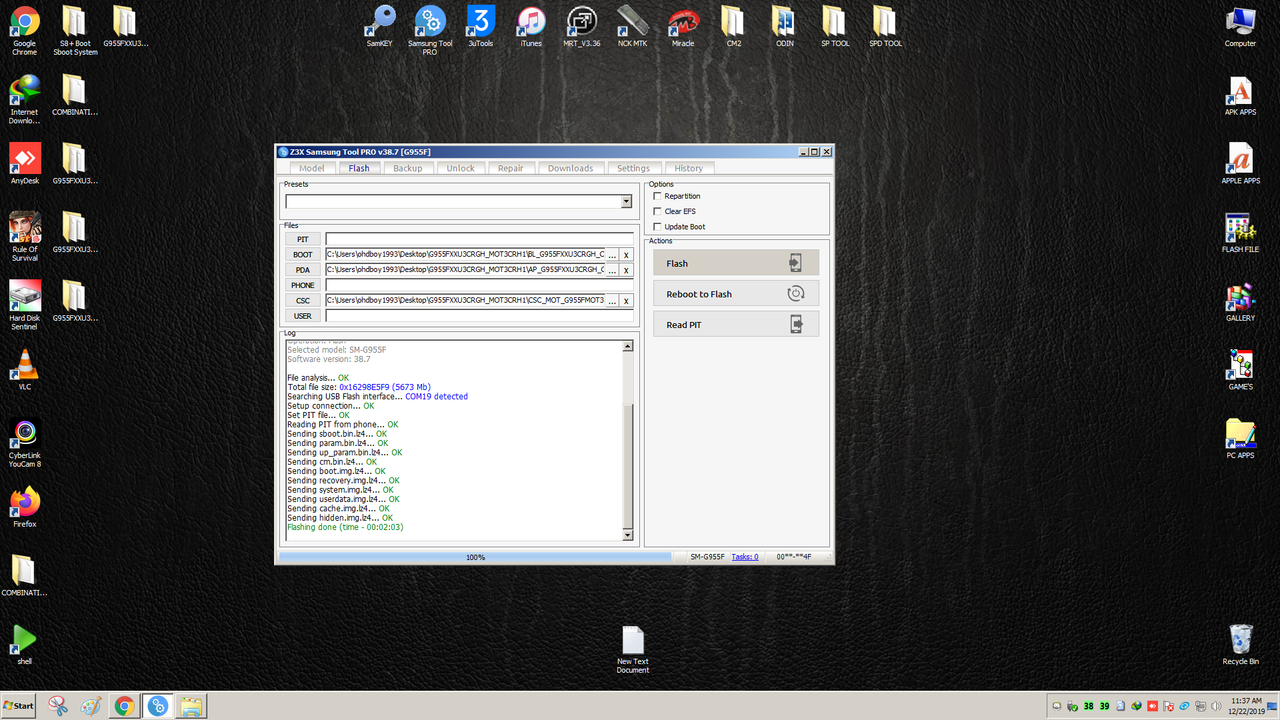The image size is (1280, 720).
Task: Select the Rule Of Survival icon
Action: pyautogui.click(x=25, y=236)
